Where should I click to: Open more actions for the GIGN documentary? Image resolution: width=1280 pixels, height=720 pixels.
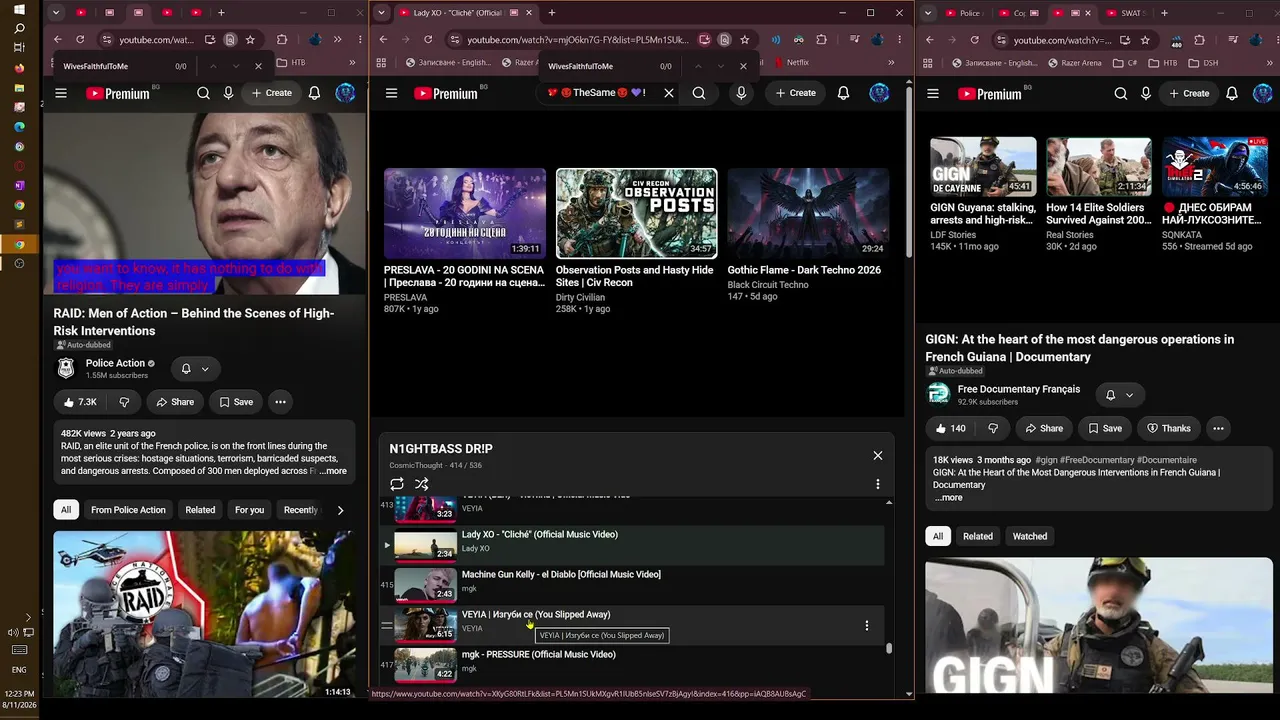pyautogui.click(x=1218, y=428)
